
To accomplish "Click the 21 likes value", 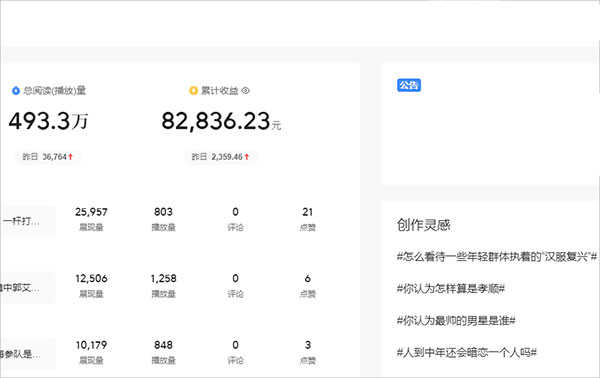I will (308, 212).
